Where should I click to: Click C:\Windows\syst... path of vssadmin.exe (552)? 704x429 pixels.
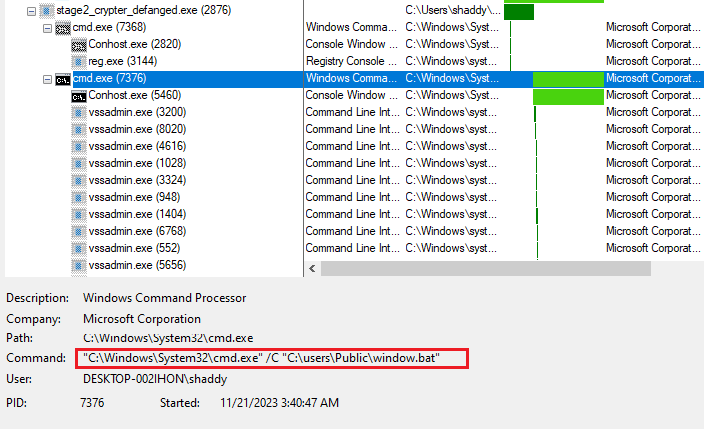click(452, 248)
